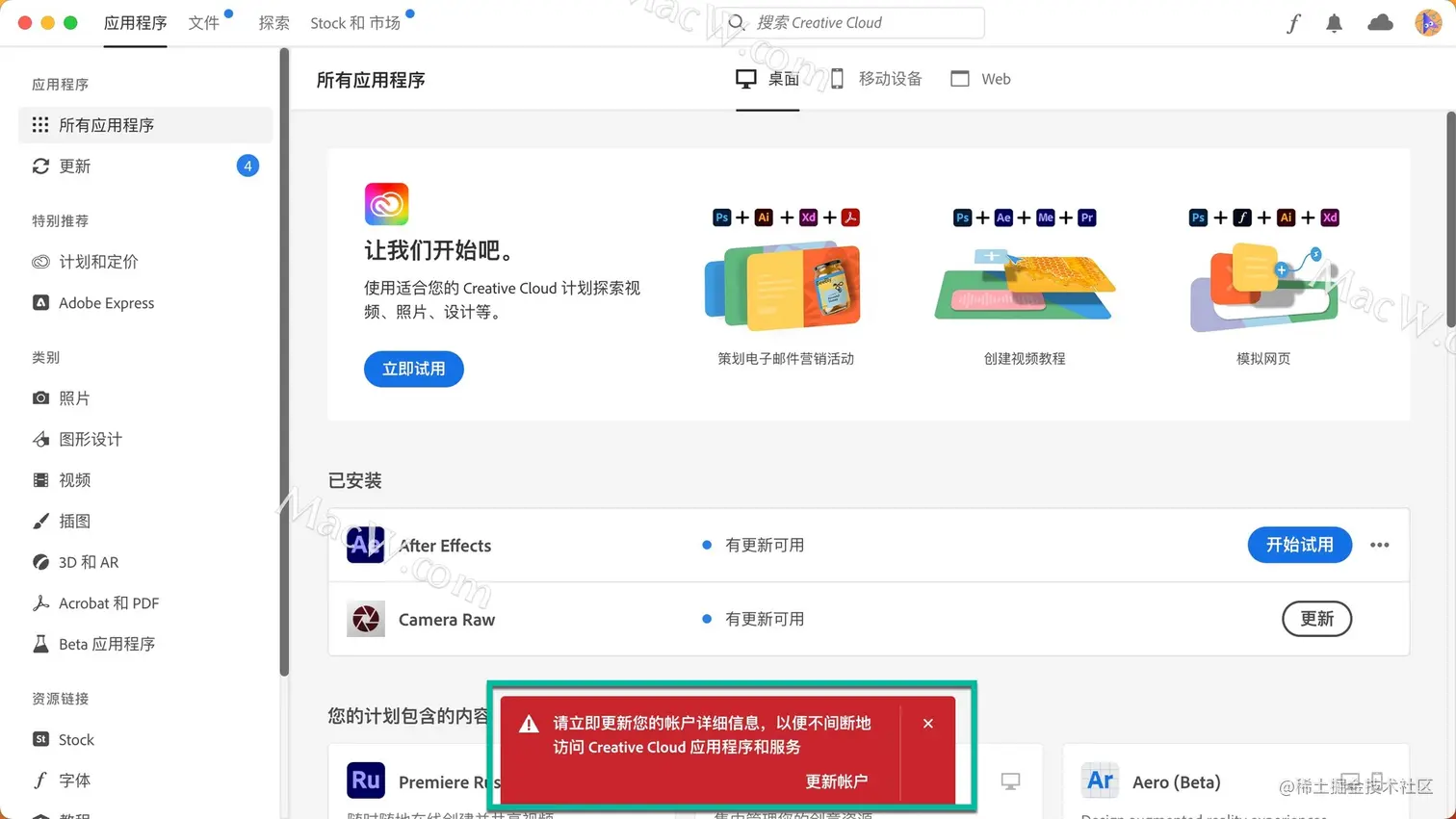This screenshot has width=1456, height=819.
Task: Select the Web platform tab
Action: (x=981, y=79)
